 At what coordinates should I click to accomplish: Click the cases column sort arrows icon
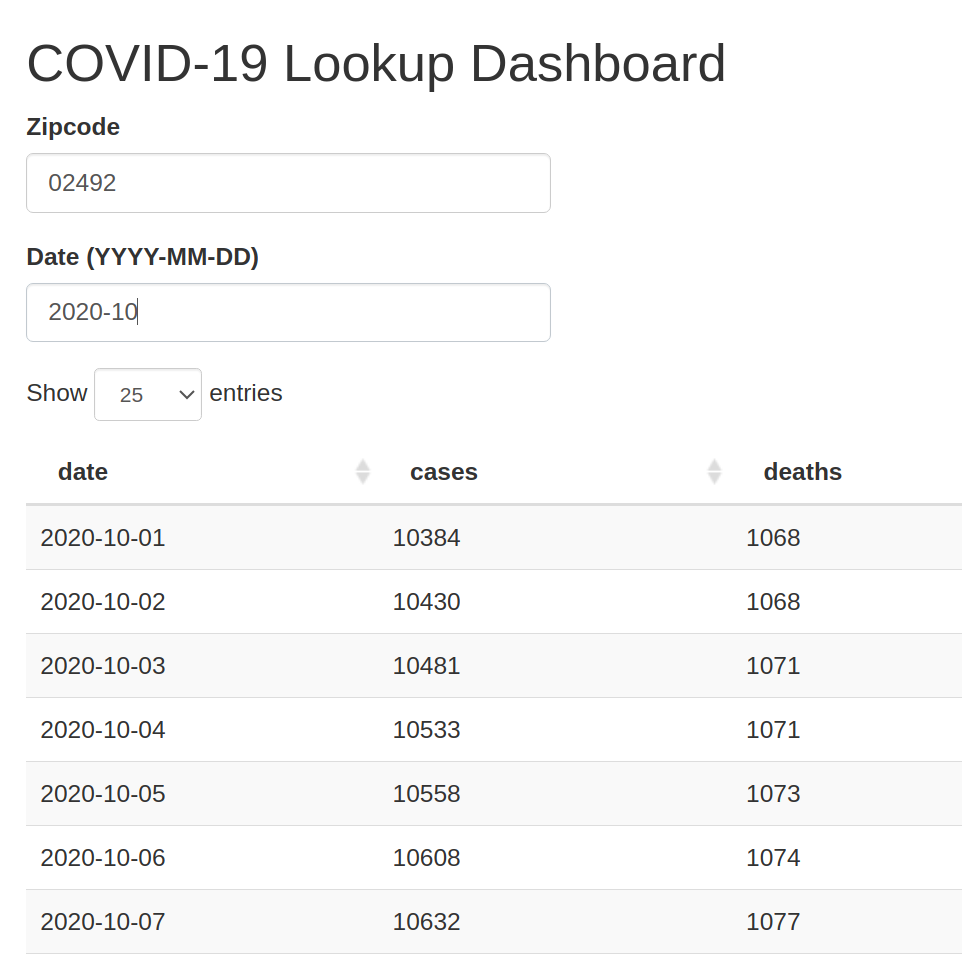click(x=714, y=472)
